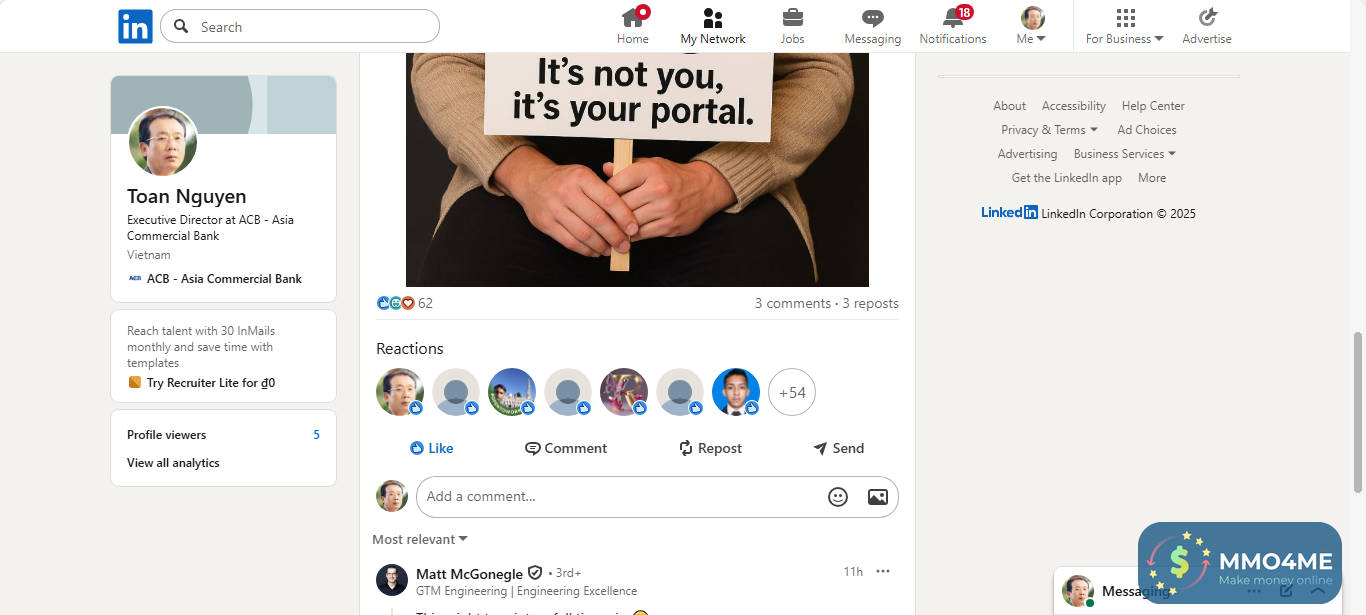Click the LinkedIn logo icon
This screenshot has width=1366, height=615.
tap(135, 26)
